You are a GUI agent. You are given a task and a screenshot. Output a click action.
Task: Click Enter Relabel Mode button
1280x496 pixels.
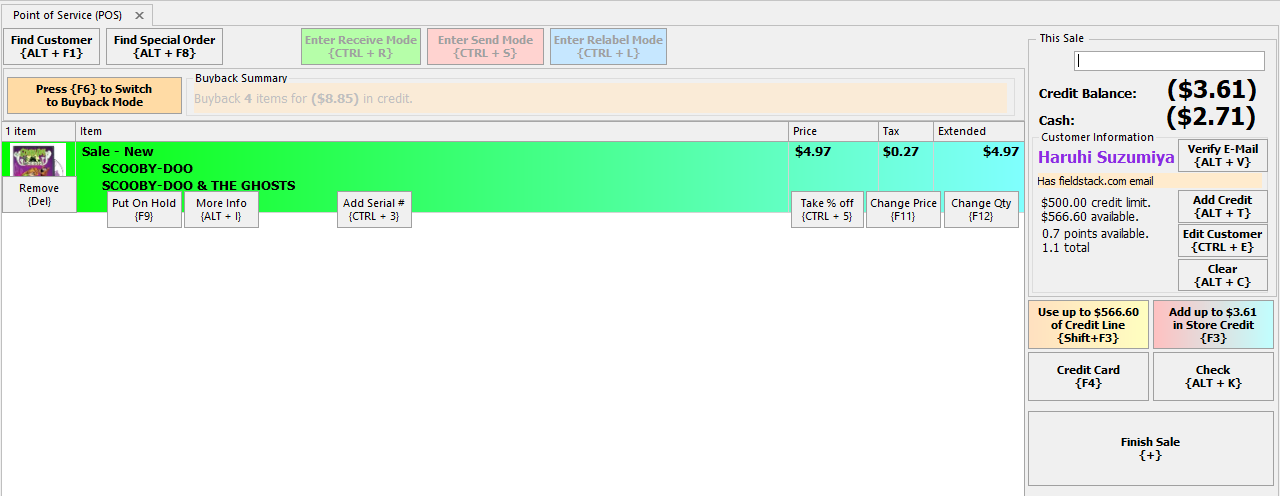(x=608, y=47)
